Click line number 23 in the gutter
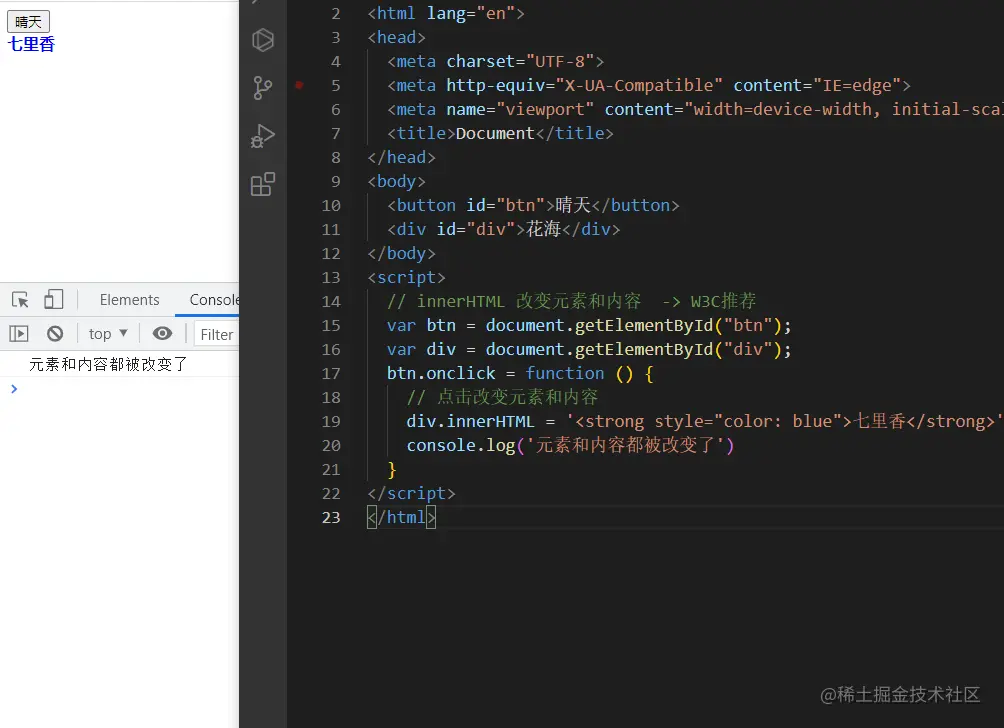The height and width of the screenshot is (728, 1004). pyautogui.click(x=331, y=517)
